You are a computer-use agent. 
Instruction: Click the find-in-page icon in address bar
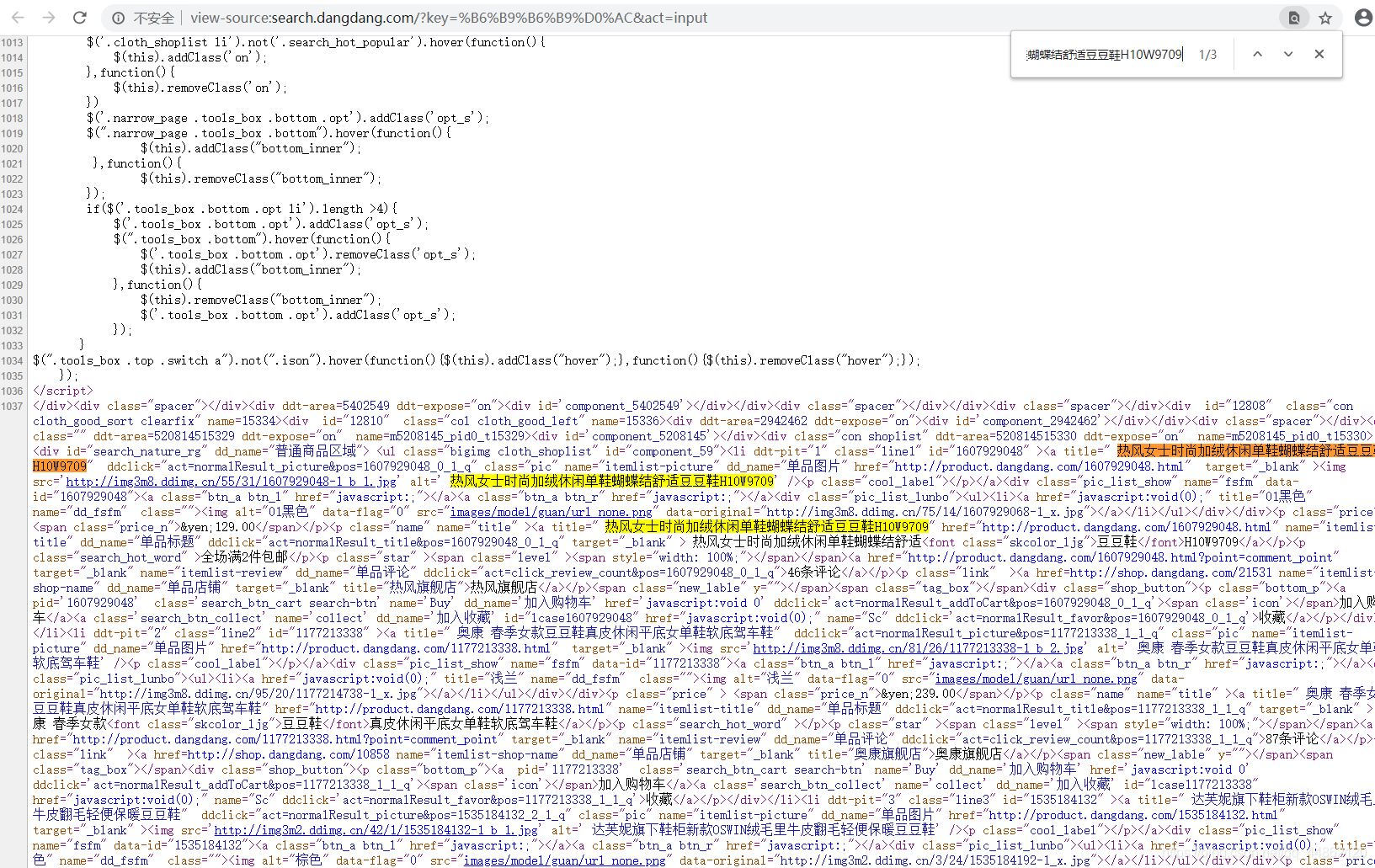click(1294, 18)
